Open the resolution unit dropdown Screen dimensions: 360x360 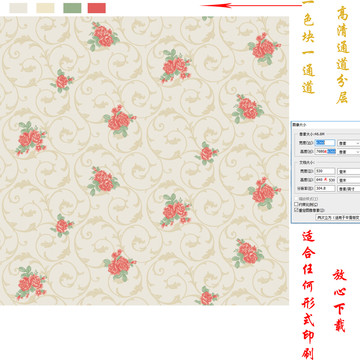[349, 189]
